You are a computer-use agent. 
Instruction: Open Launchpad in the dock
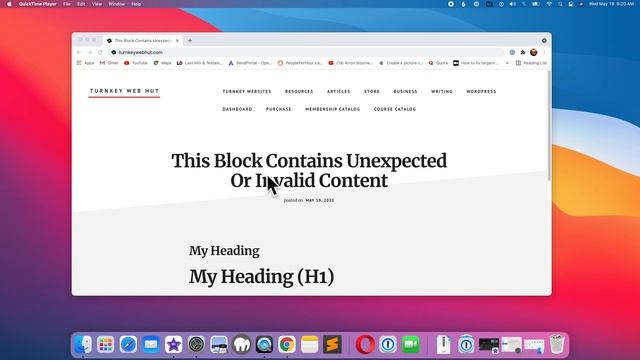coord(106,345)
